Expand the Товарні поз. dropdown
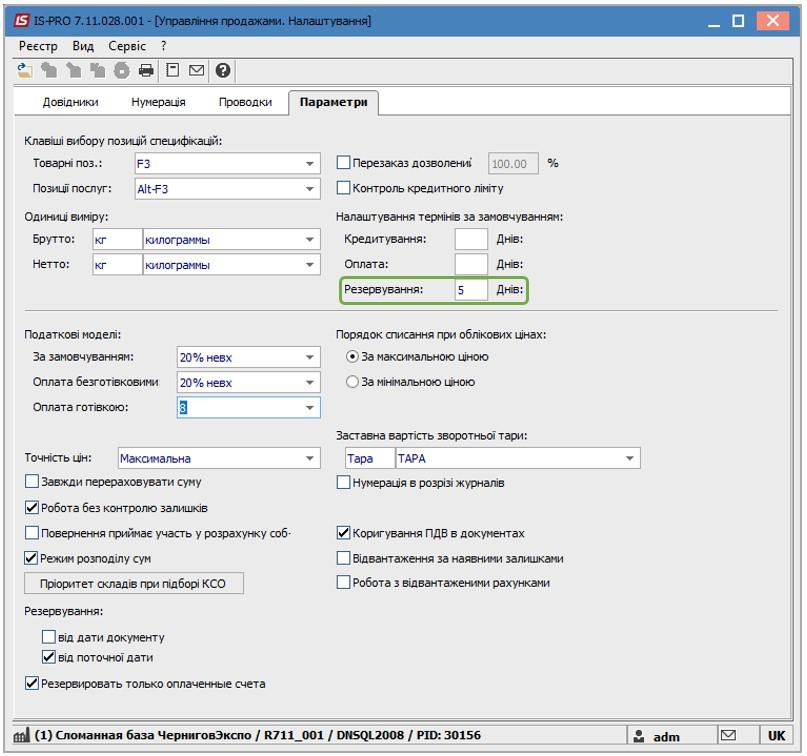807x756 pixels. click(310, 164)
